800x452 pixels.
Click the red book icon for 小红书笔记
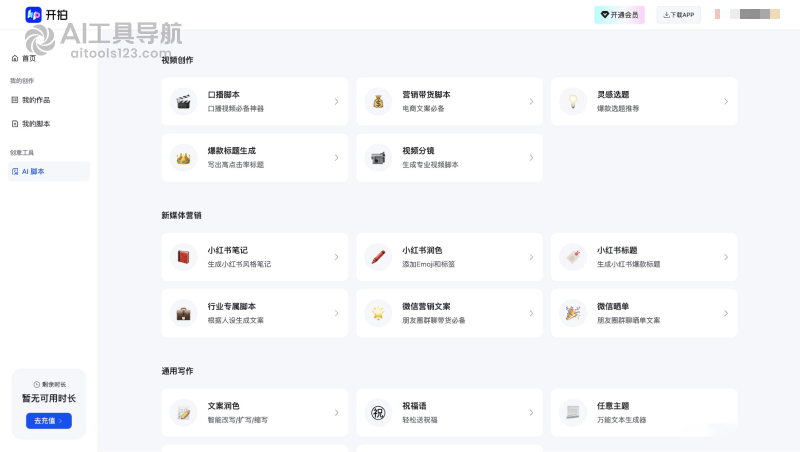tap(183, 257)
